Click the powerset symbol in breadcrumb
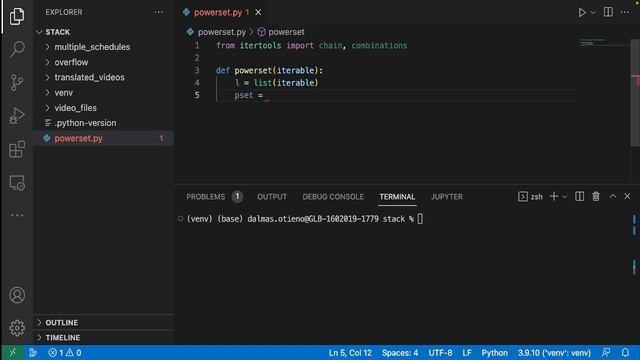Image resolution: width=640 pixels, height=360 pixels. coord(286,32)
